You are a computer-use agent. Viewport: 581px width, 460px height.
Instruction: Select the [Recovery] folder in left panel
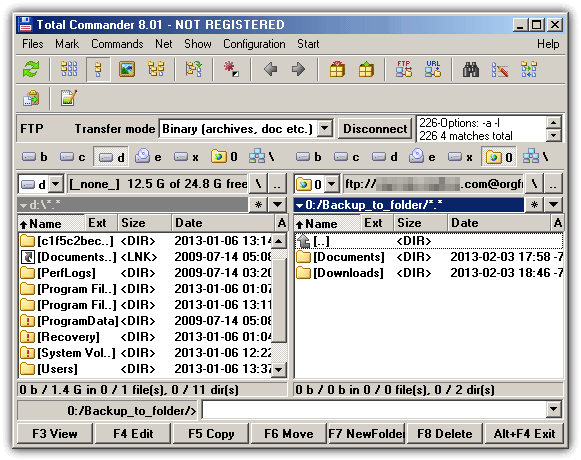click(x=145, y=337)
